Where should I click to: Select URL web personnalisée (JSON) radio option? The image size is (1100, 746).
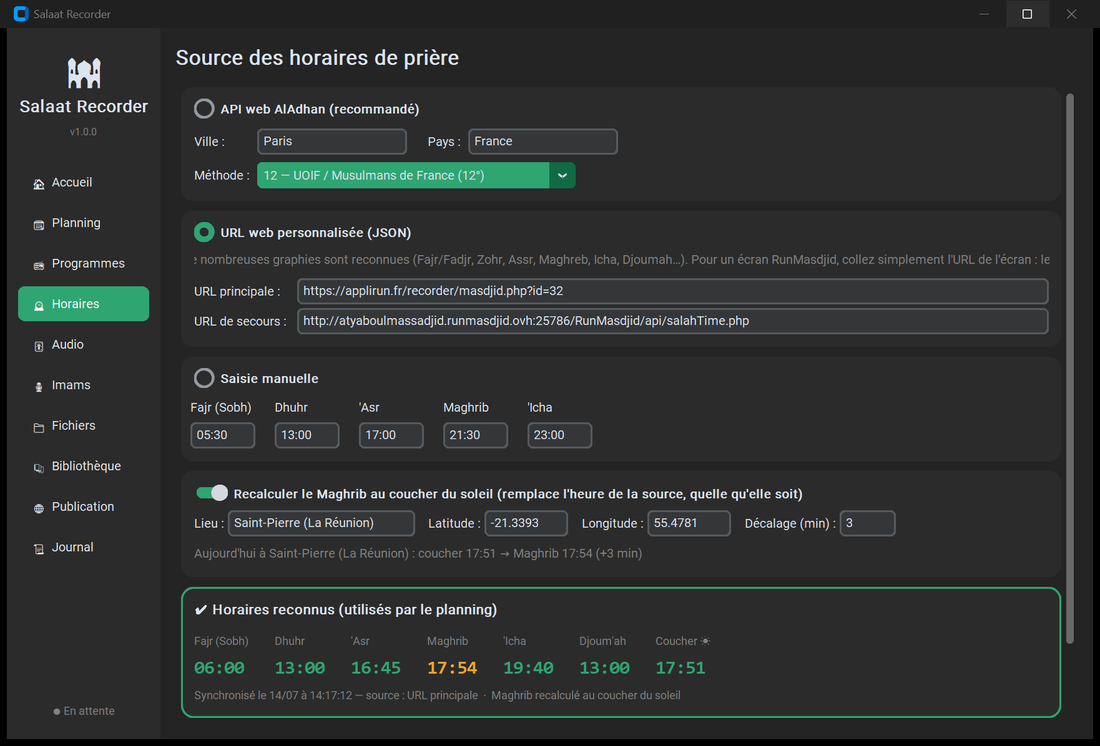tap(204, 232)
